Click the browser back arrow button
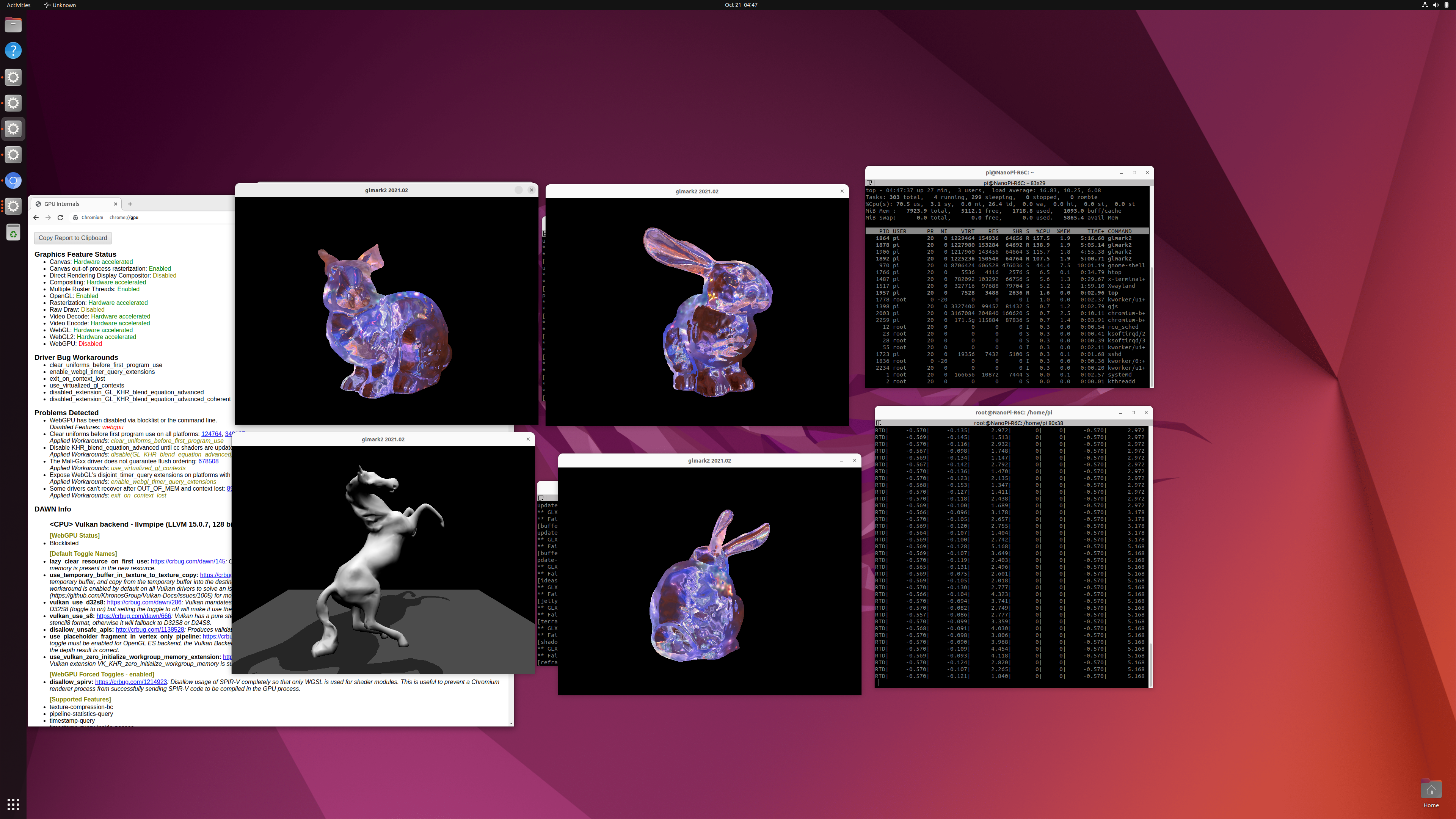 [36, 218]
